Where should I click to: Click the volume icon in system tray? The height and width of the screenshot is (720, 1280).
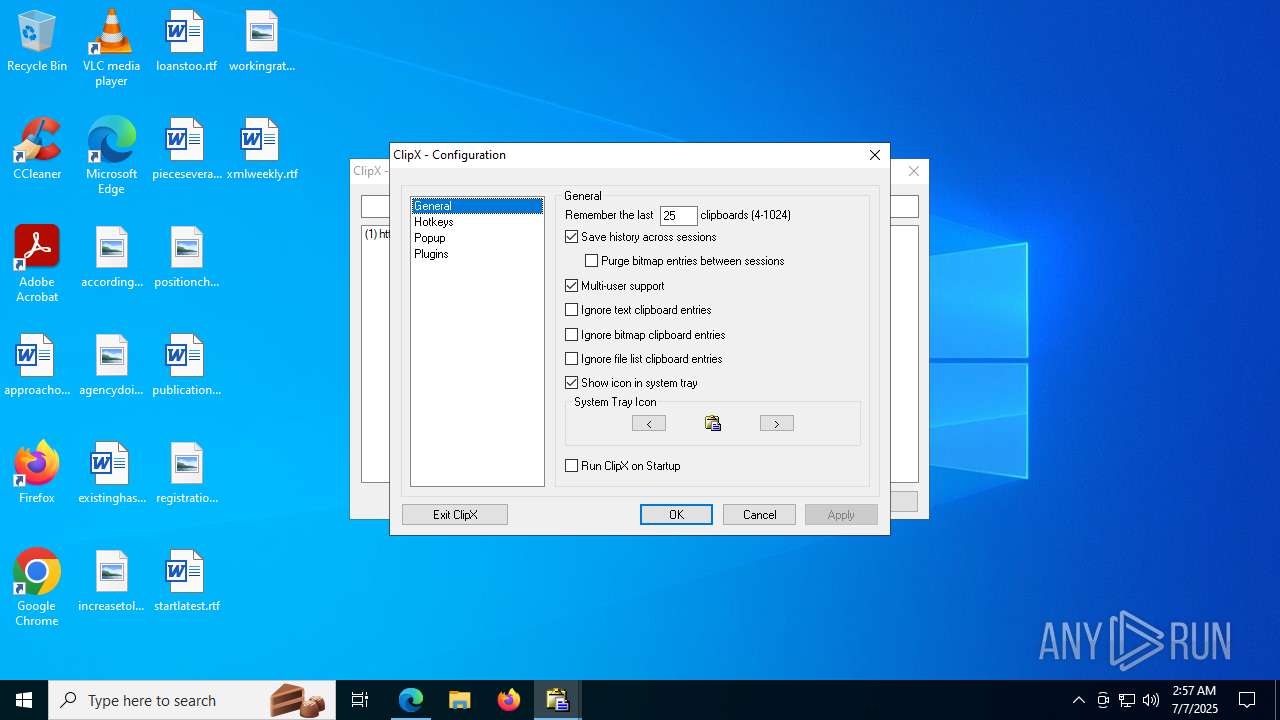pos(1151,700)
